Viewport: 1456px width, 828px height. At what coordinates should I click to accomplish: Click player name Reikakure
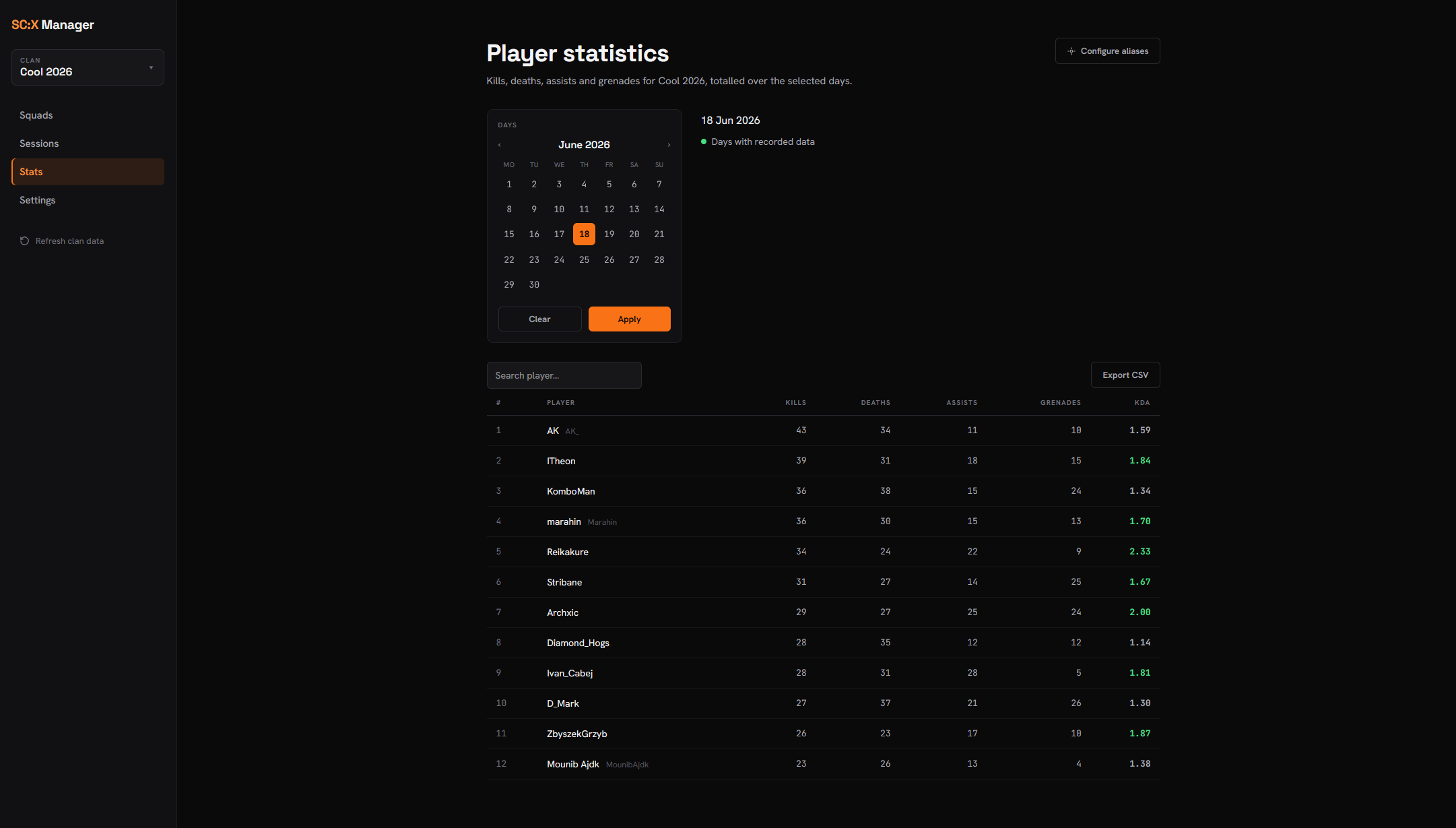point(568,552)
